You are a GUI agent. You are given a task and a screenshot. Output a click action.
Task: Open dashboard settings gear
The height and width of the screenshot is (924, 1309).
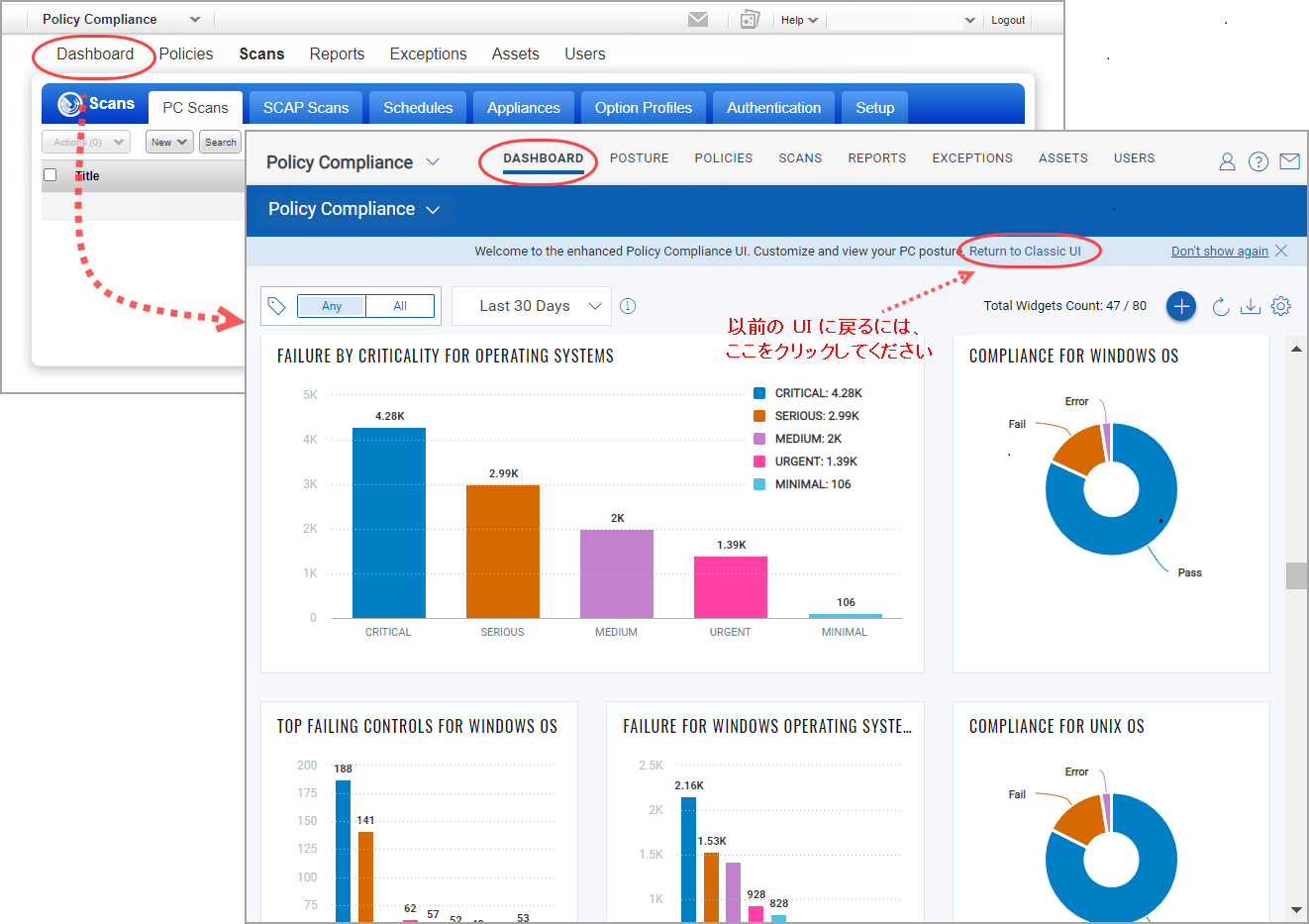pos(1280,306)
